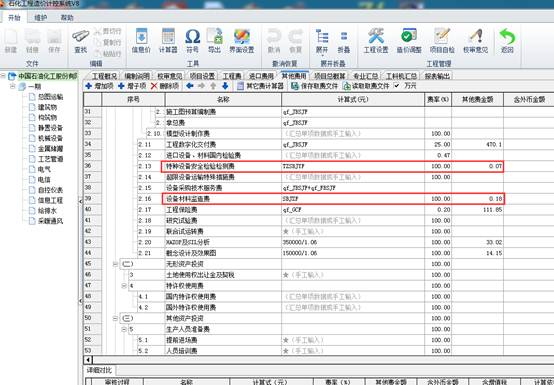This screenshot has width=554, height=385.
Task: Run 项目自检 project self-check
Action: 442,40
